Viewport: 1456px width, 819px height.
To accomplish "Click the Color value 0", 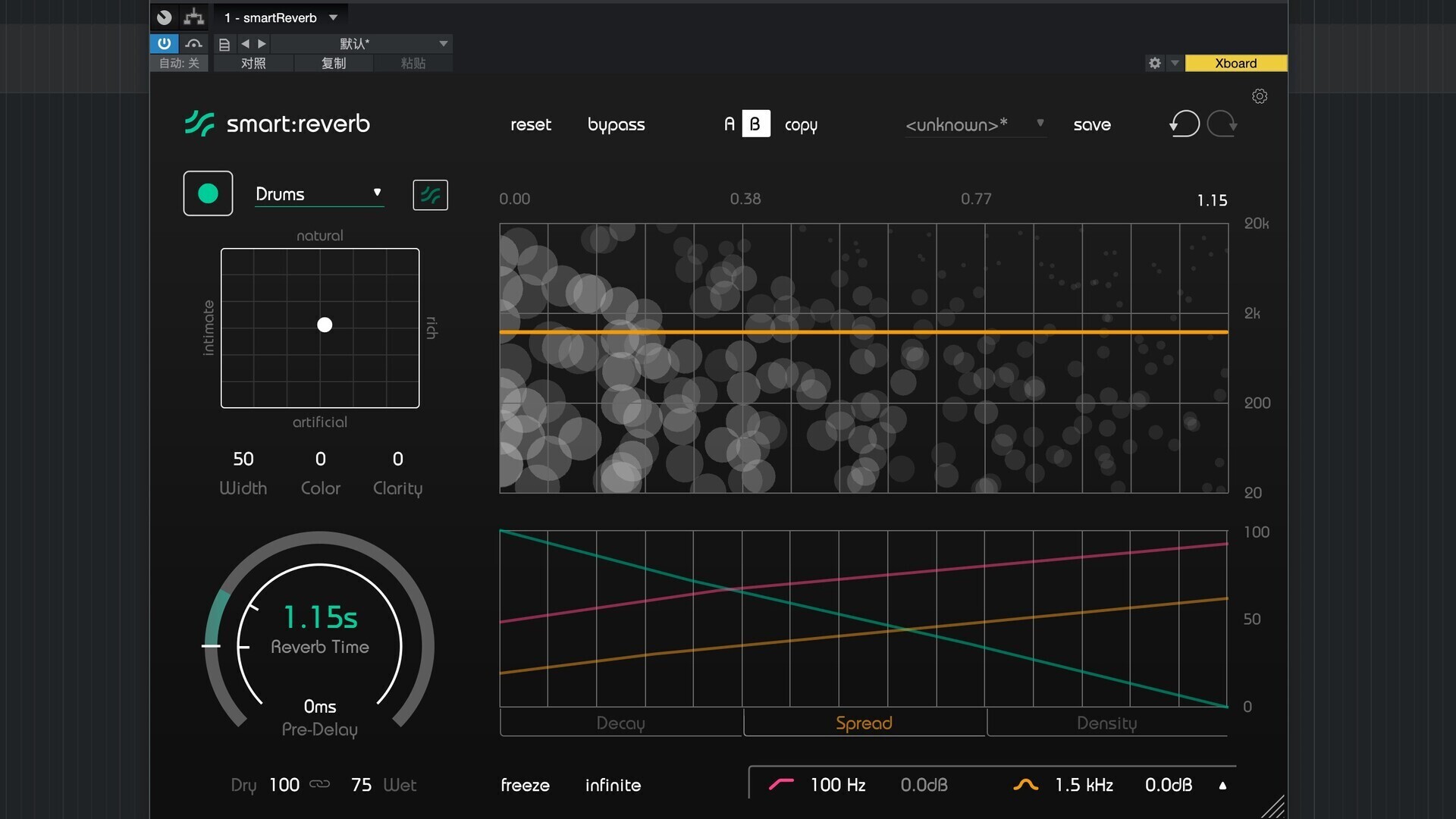I will 321,459.
